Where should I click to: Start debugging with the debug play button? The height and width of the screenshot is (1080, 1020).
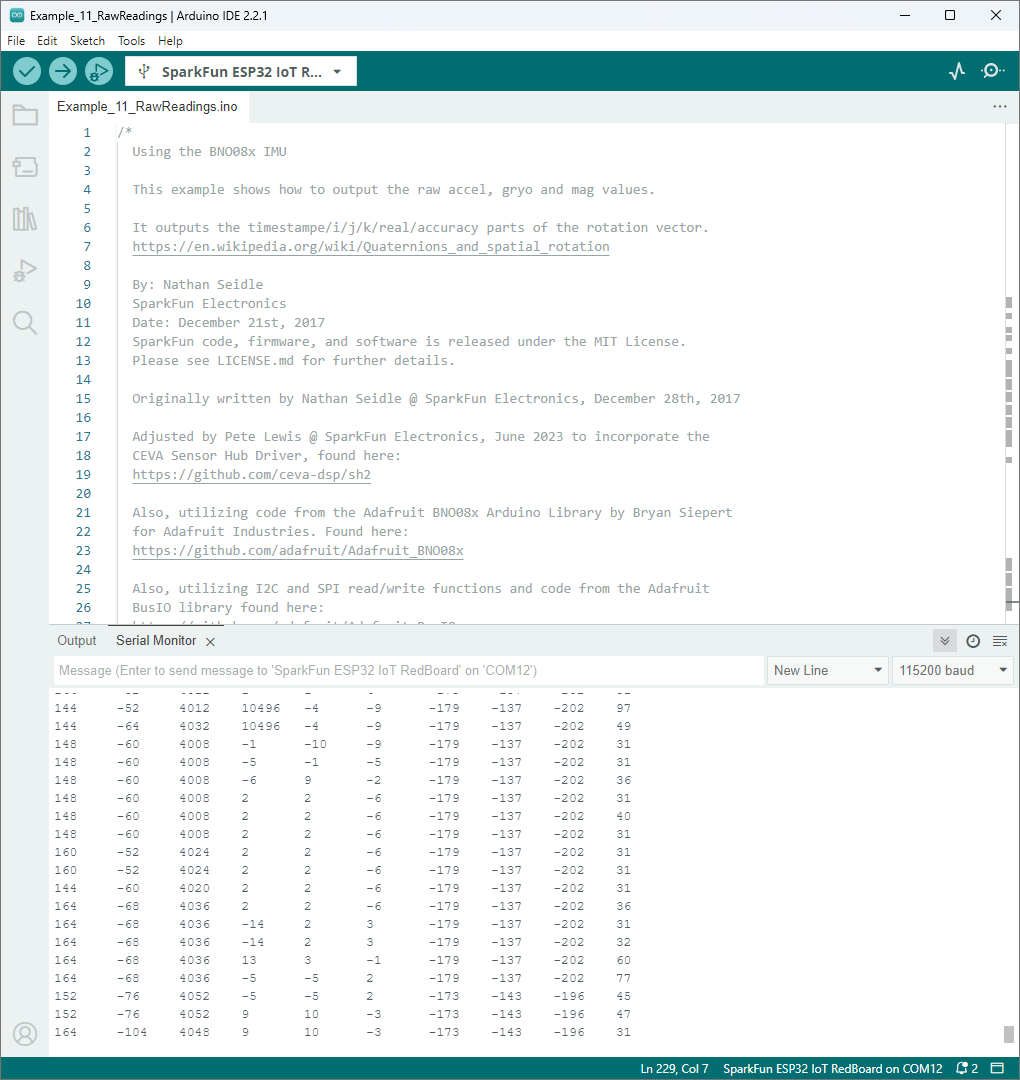pos(98,71)
